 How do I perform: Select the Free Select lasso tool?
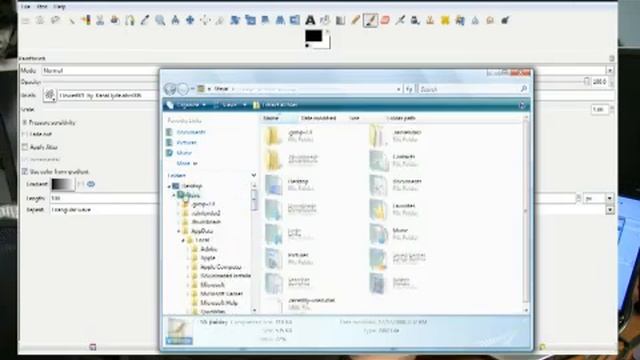55,20
